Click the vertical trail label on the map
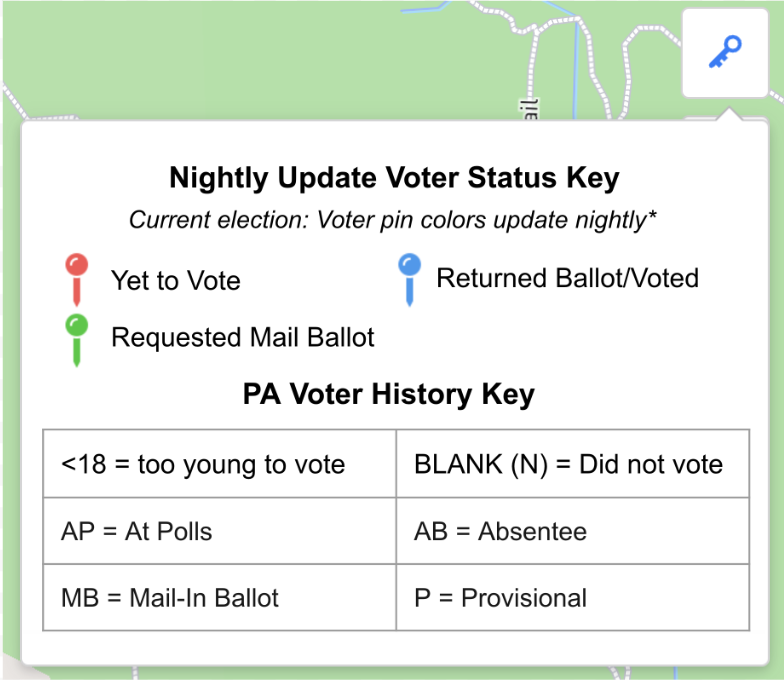This screenshot has height=680, width=784. tap(530, 110)
